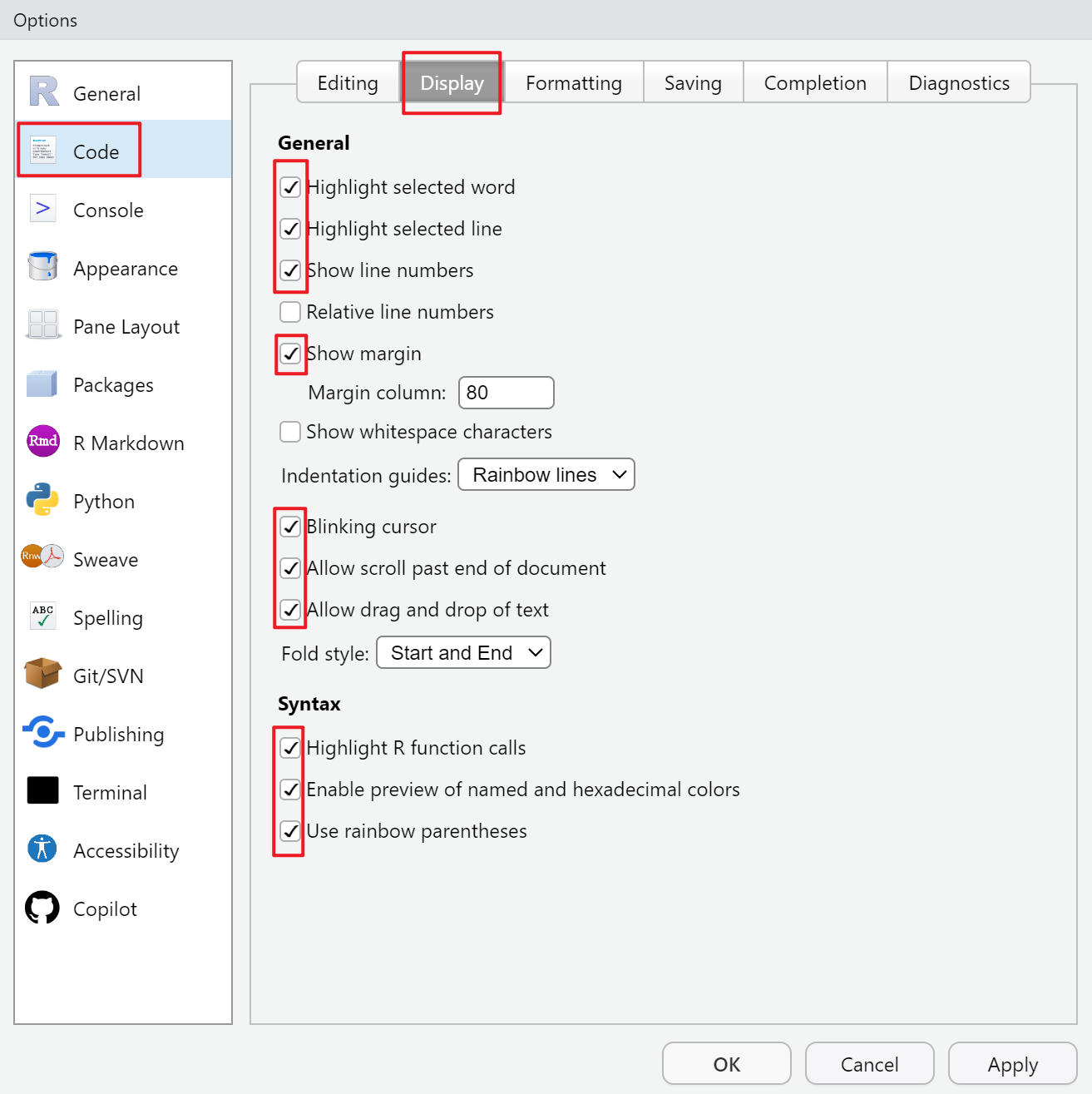The image size is (1092, 1094).
Task: Select the Python logo icon
Action: tap(43, 500)
